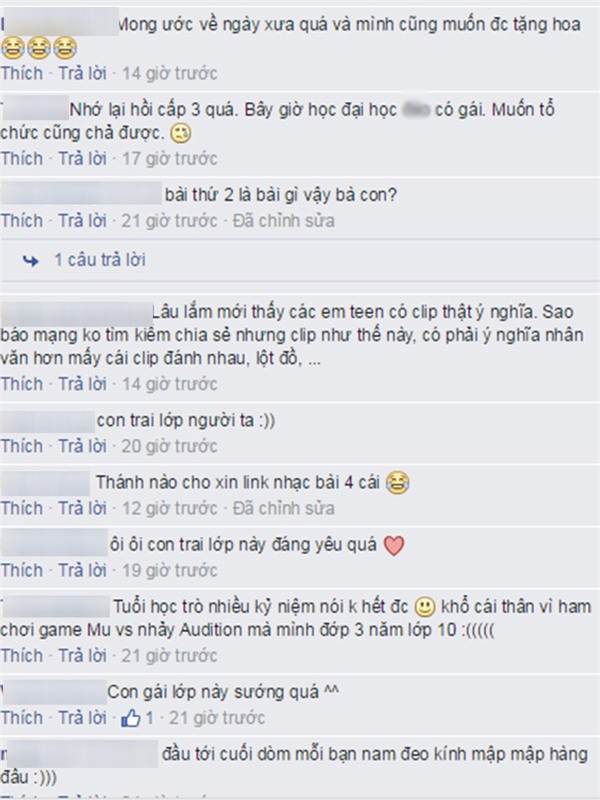The height and width of the screenshot is (800, 600).
Task: Like the 'con trai lớp người ta' comment
Action: tap(21, 446)
